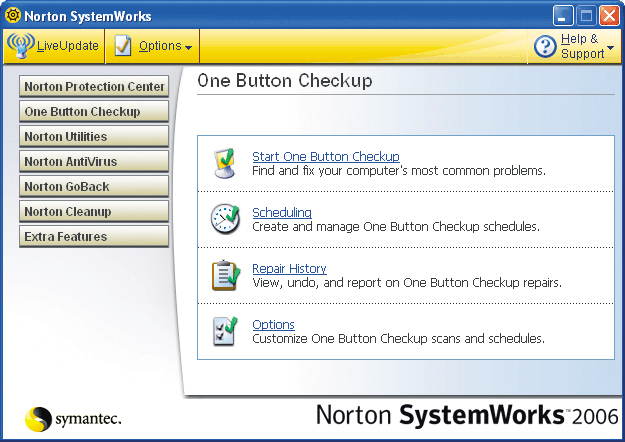Select Norton Protection Center in sidebar

pyautogui.click(x=94, y=86)
